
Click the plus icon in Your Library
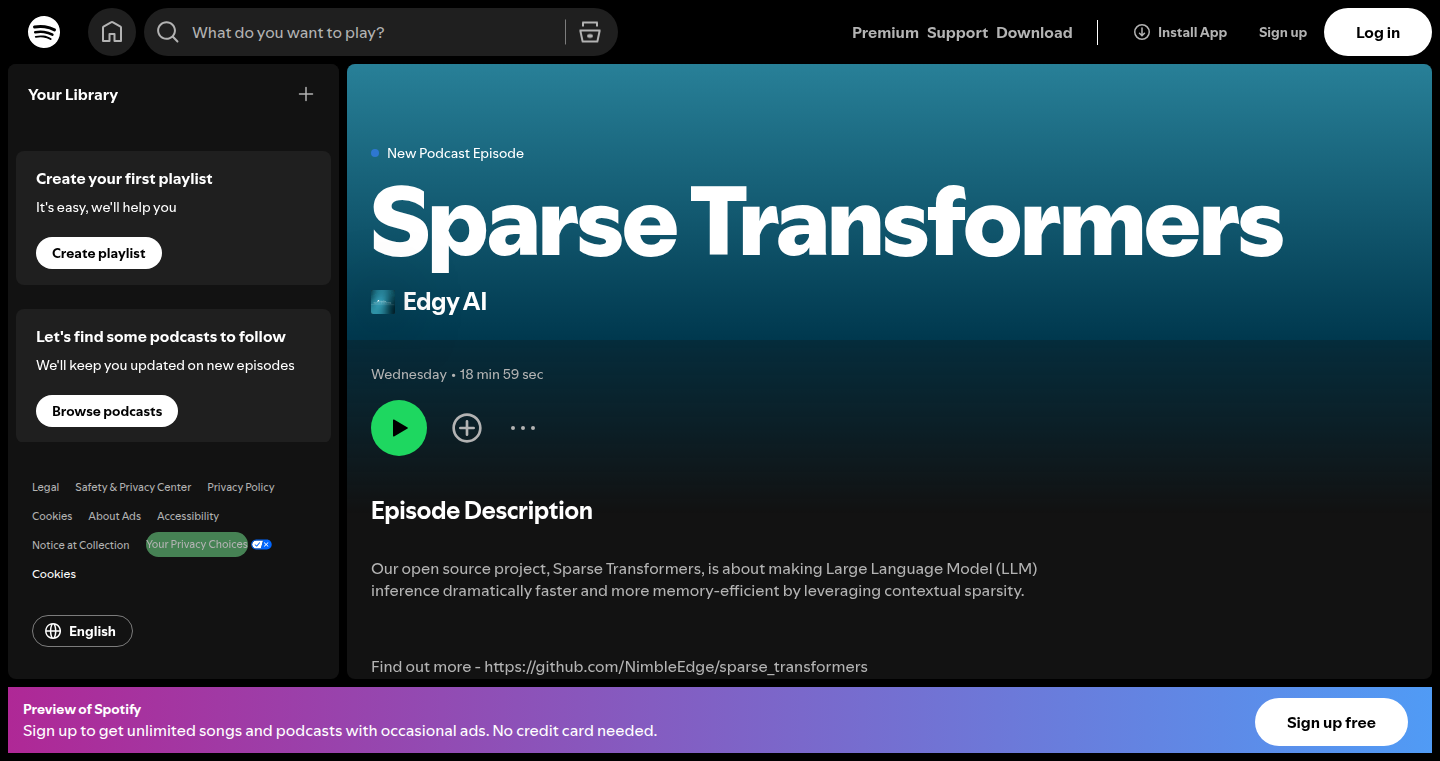tap(306, 94)
